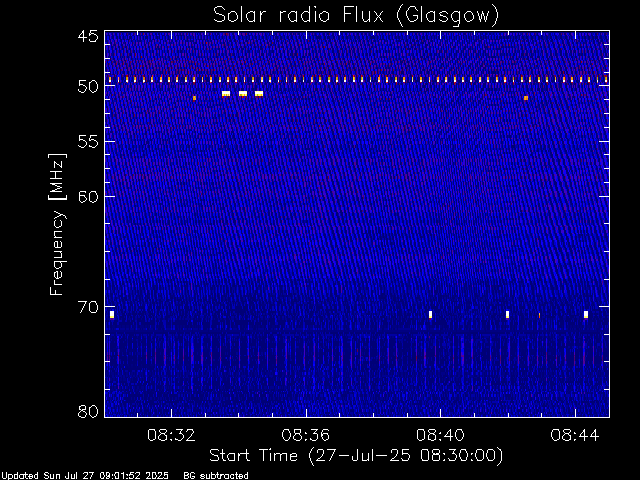The image size is (640, 480).
Task: Click the bright burst at 71 MHz after 08:44
Action: [586, 315]
